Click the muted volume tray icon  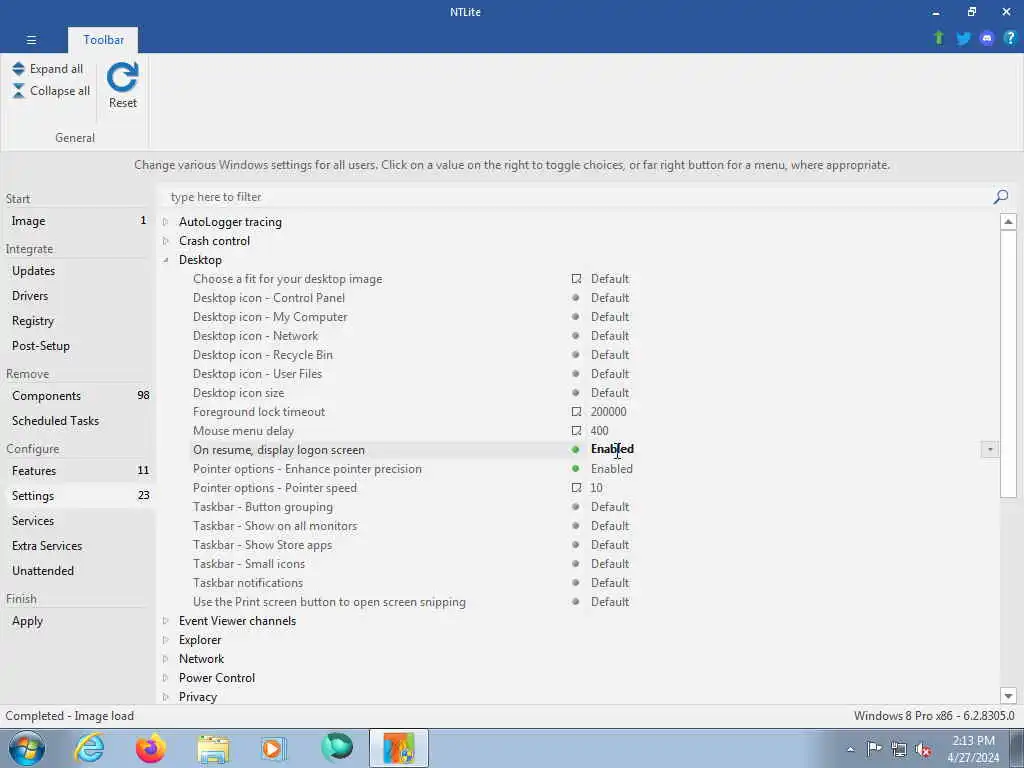point(923,749)
